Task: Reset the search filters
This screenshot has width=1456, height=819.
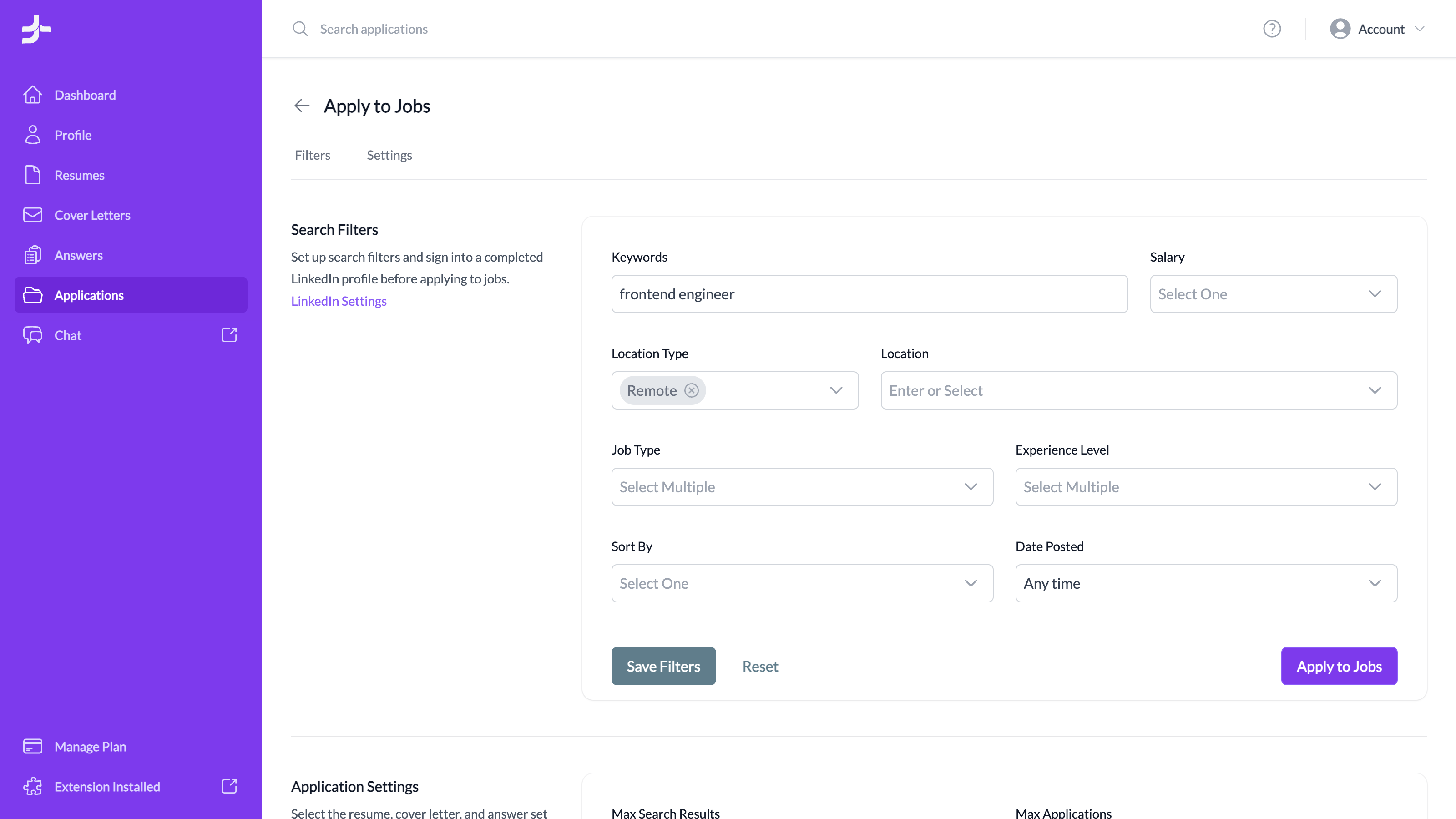Action: click(760, 667)
